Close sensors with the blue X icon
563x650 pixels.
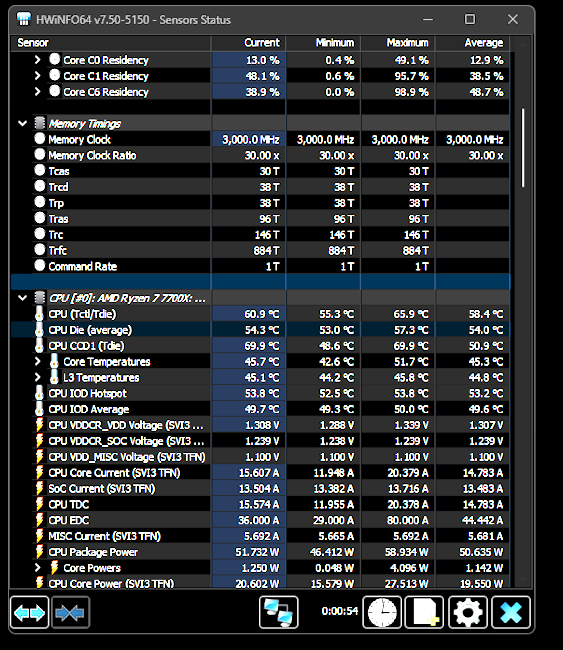tap(511, 612)
